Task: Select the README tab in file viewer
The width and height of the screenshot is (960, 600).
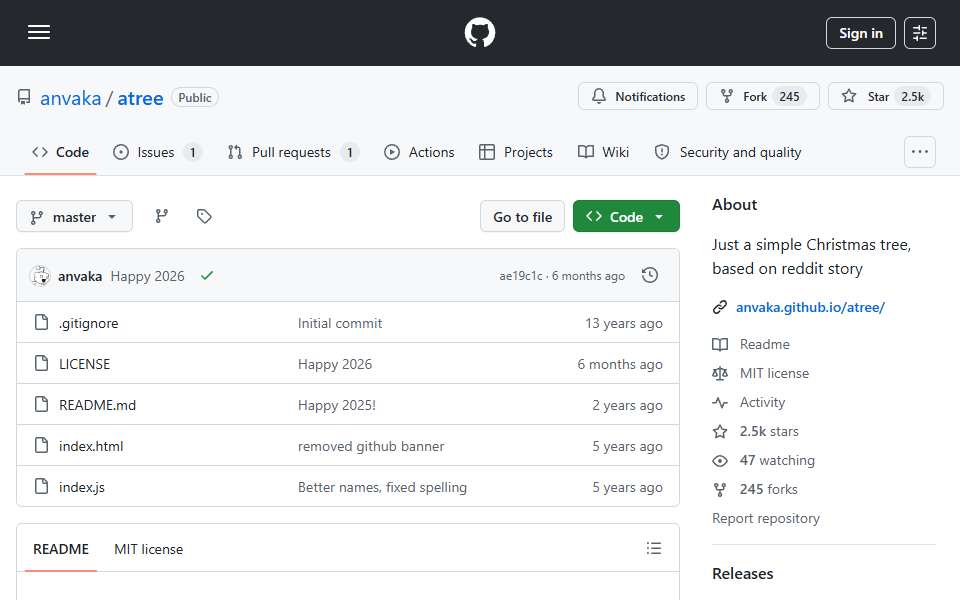Action: [x=61, y=549]
